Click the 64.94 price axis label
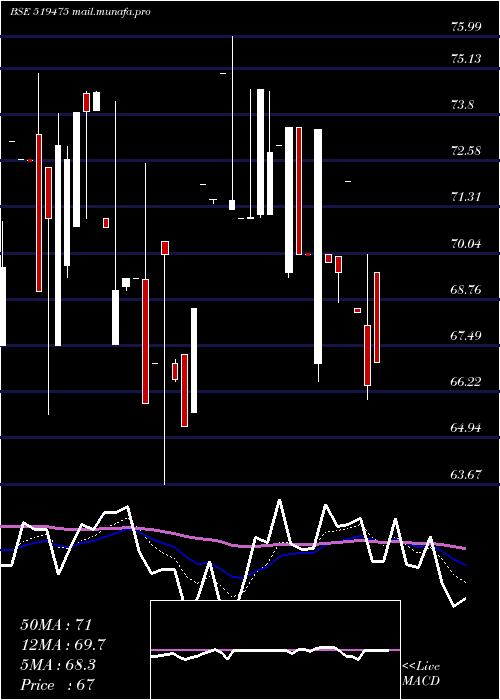500x700 pixels. point(466,428)
